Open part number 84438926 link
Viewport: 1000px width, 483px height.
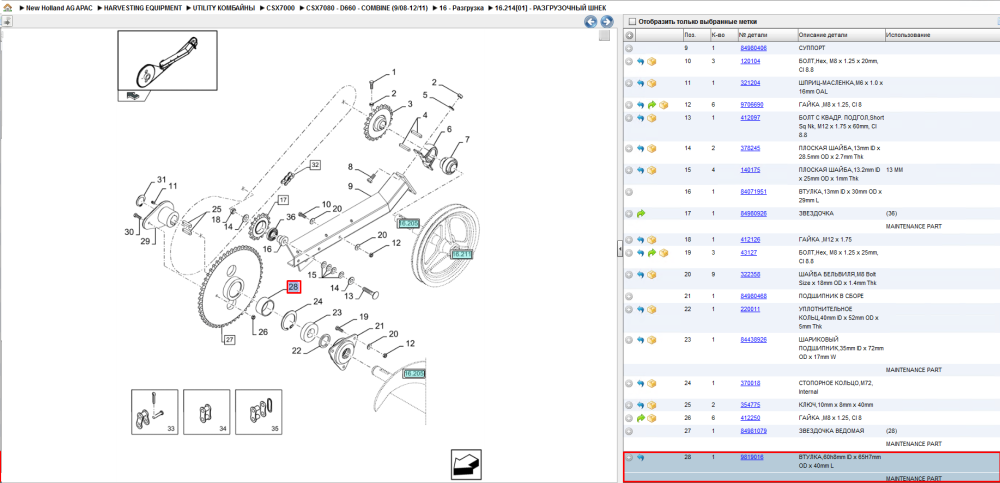[x=753, y=339]
